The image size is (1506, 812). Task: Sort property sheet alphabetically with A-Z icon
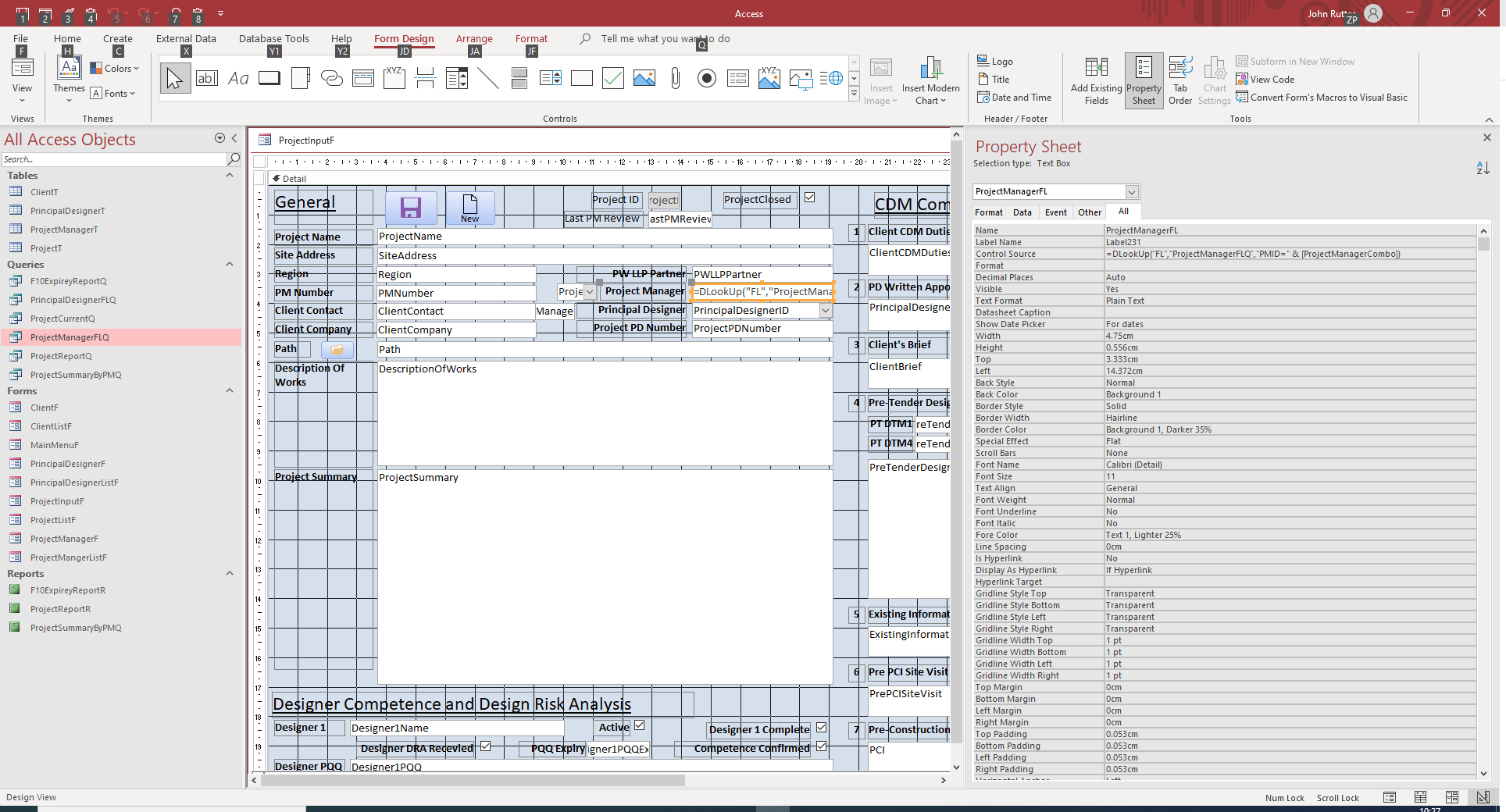point(1483,168)
